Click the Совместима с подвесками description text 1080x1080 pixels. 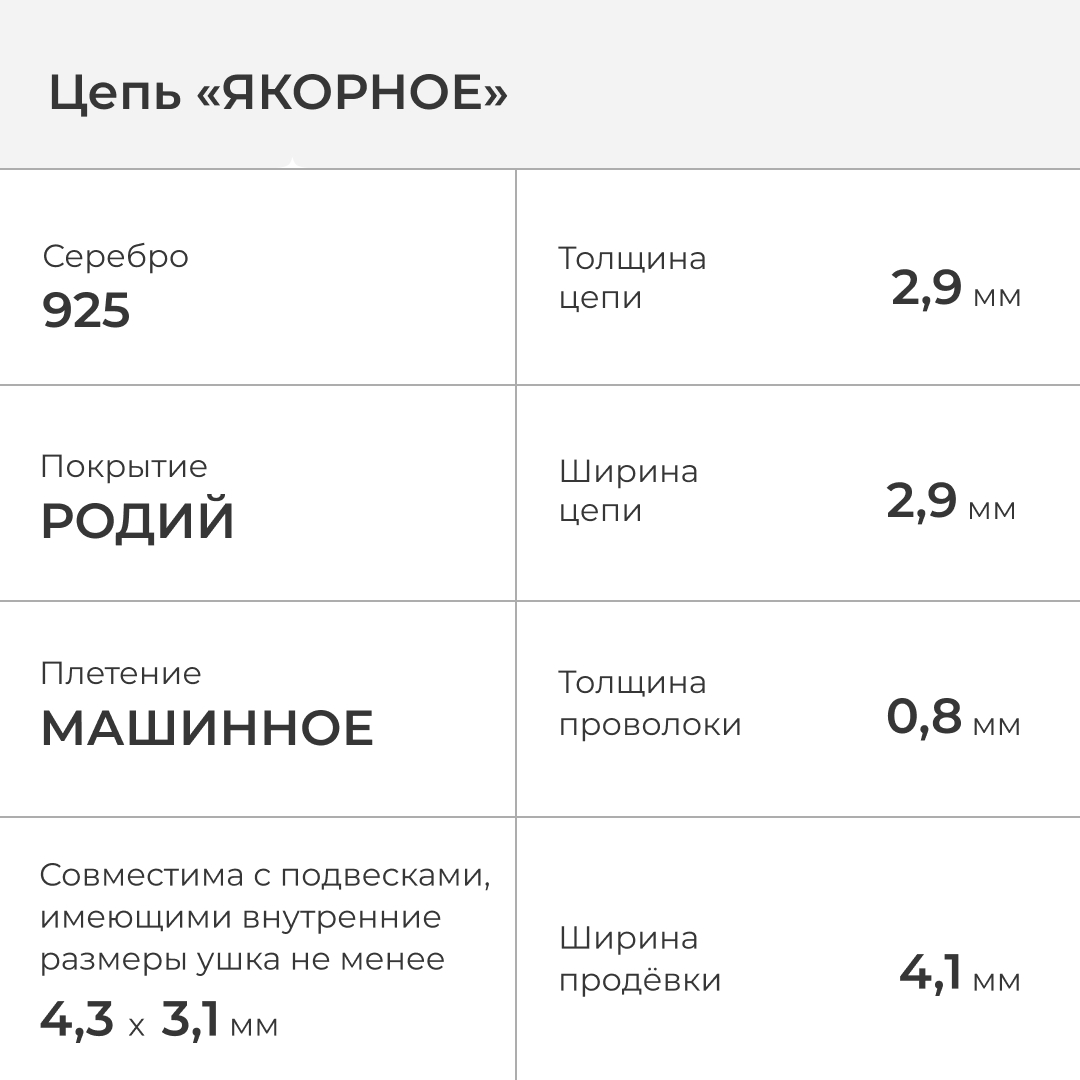[x=265, y=917]
